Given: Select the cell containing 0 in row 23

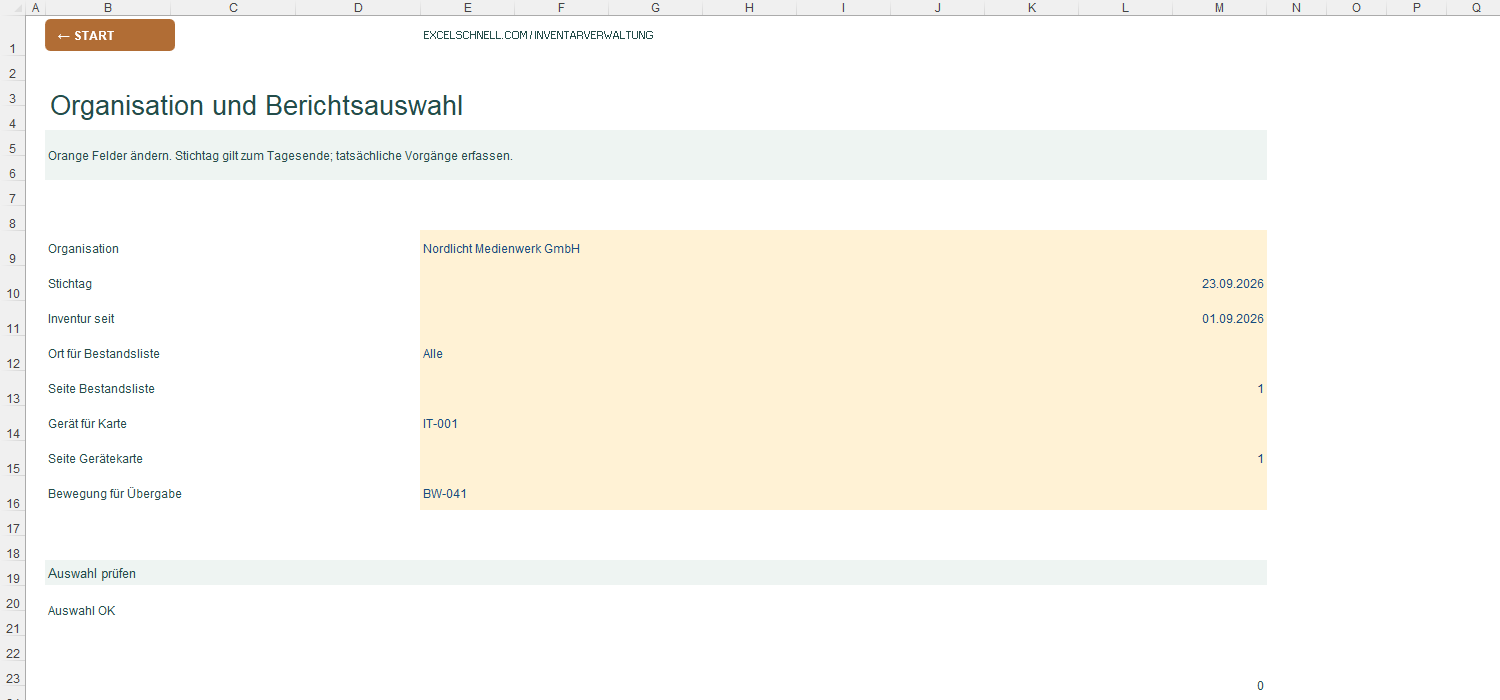Looking at the screenshot, I should (1219, 685).
